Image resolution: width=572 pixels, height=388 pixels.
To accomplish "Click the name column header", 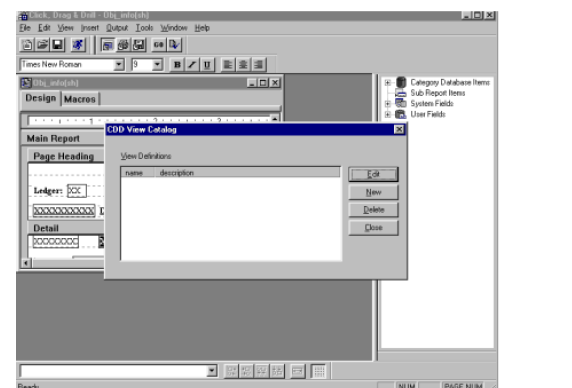I will tap(137, 173).
